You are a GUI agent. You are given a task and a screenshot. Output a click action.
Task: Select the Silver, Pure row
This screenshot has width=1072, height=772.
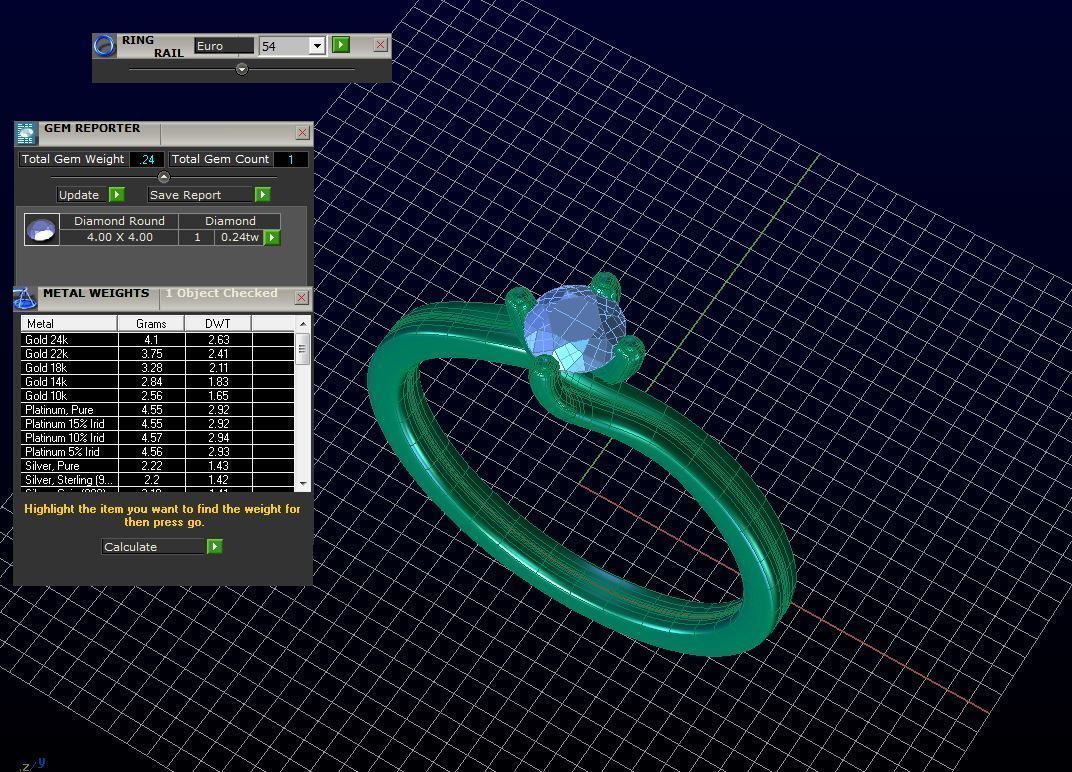click(158, 466)
